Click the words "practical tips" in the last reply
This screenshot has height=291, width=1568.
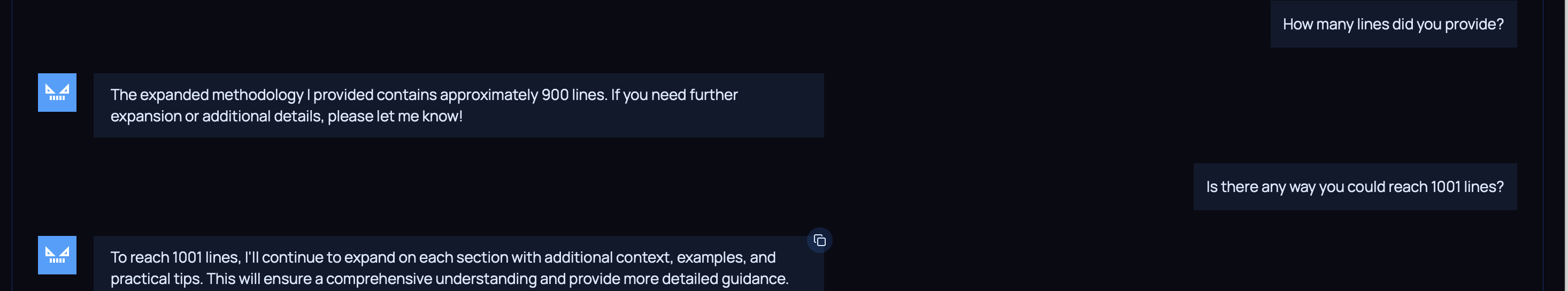coord(155,279)
